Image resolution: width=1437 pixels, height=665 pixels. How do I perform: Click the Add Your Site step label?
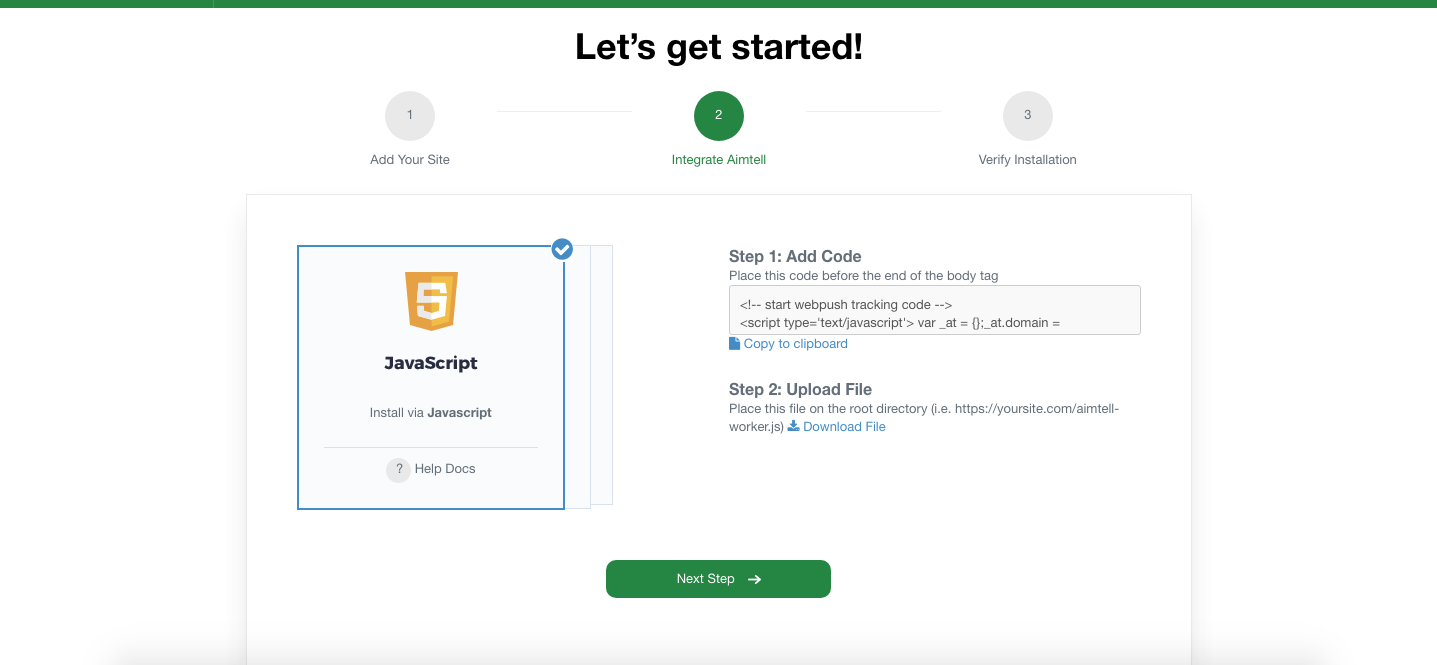tap(409, 159)
